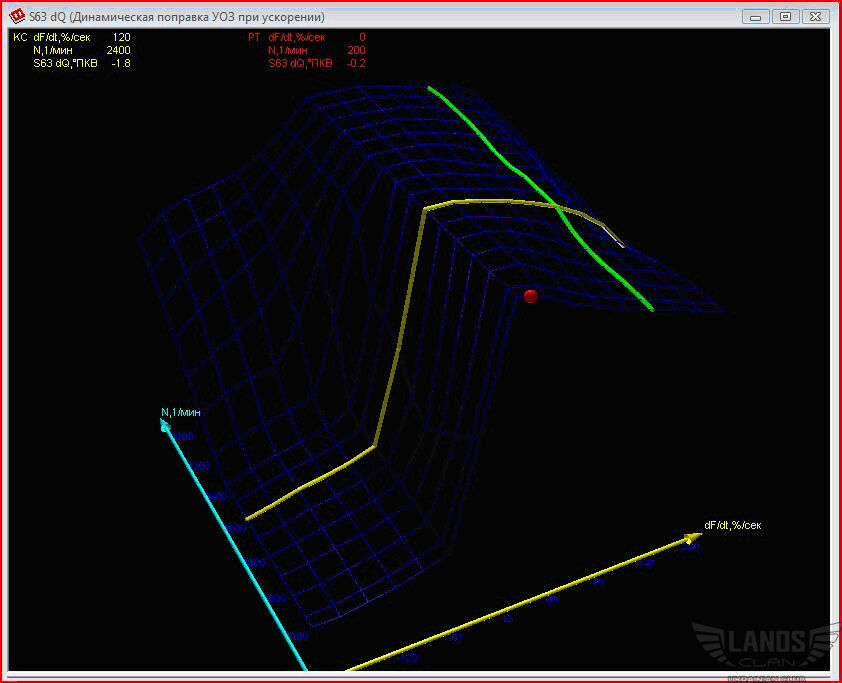The image size is (842, 683).
Task: Click the red PT N,1/мин value 200
Action: click(x=355, y=50)
